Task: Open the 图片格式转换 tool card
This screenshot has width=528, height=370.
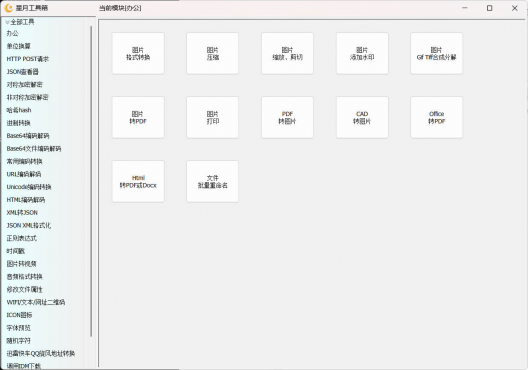Action: pyautogui.click(x=138, y=53)
